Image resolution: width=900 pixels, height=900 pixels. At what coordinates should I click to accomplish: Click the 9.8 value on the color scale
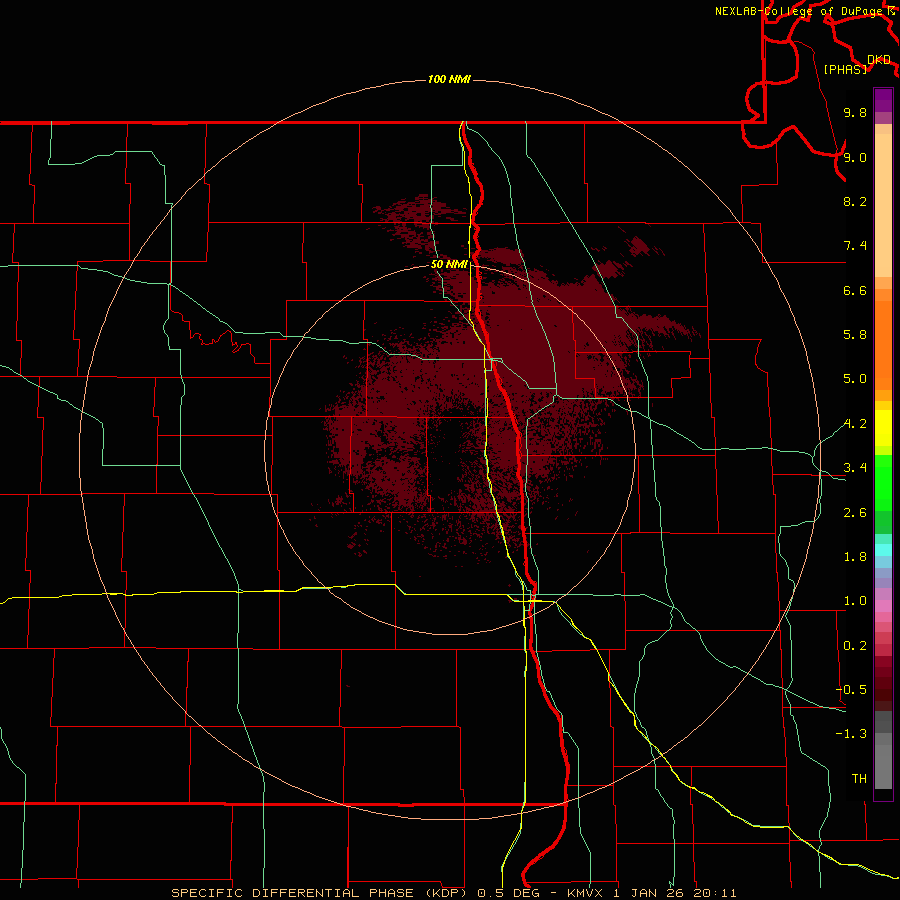[x=855, y=112]
